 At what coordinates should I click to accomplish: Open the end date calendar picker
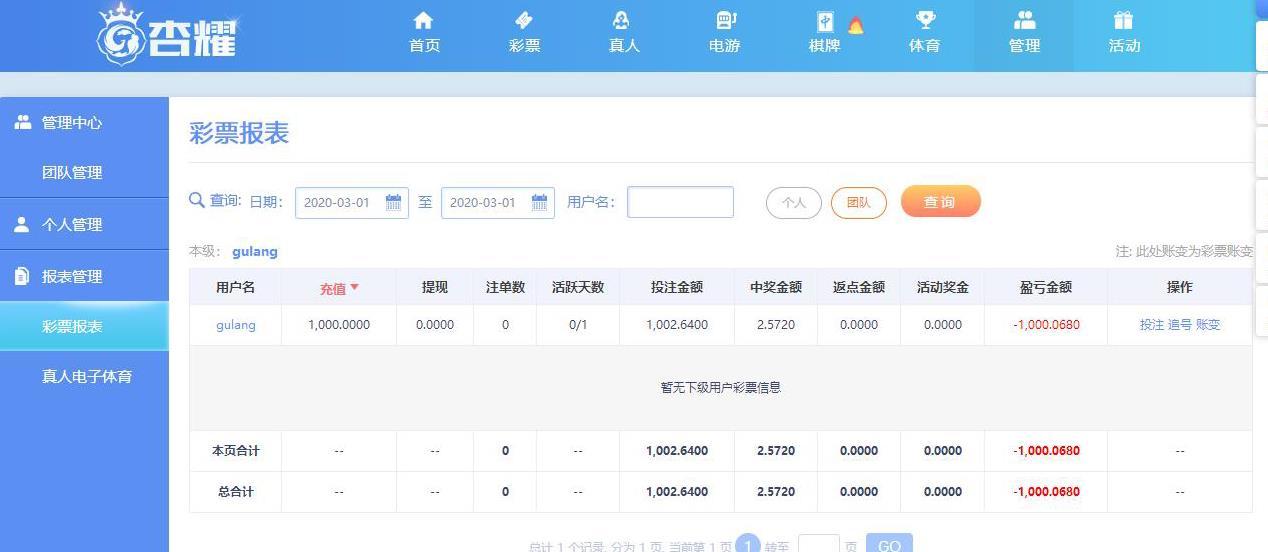(x=539, y=202)
